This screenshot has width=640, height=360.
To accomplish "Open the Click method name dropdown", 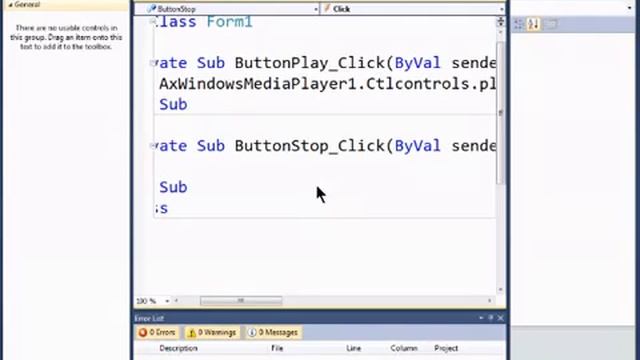I will tap(502, 9).
